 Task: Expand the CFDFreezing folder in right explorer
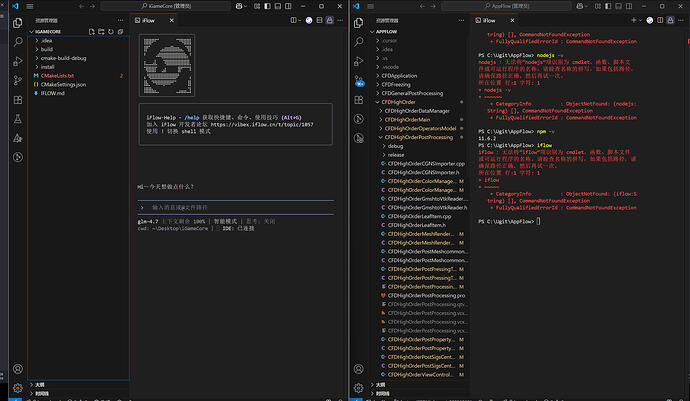point(398,84)
